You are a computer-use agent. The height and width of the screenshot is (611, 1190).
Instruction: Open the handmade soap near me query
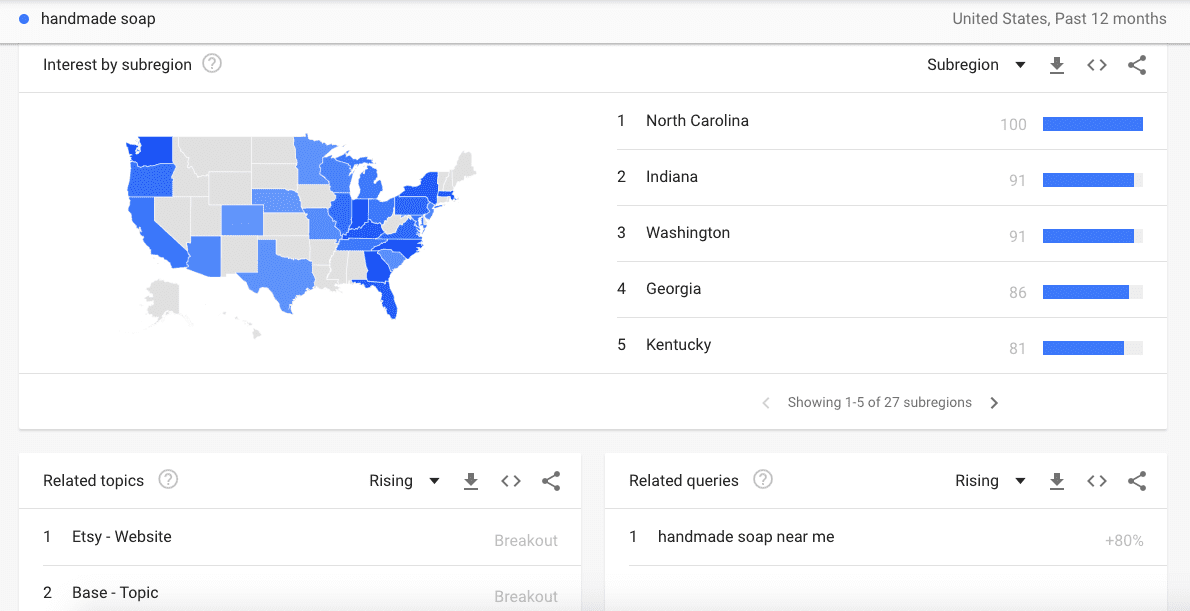pos(746,537)
